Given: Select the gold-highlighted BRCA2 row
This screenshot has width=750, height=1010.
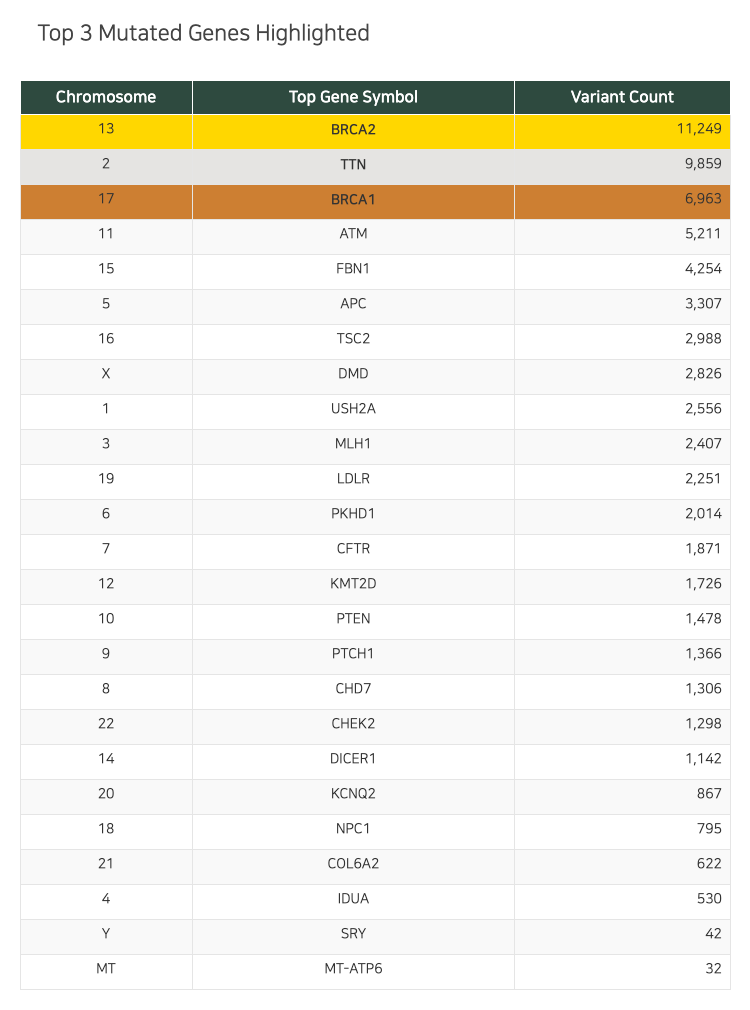Looking at the screenshot, I should (x=375, y=132).
